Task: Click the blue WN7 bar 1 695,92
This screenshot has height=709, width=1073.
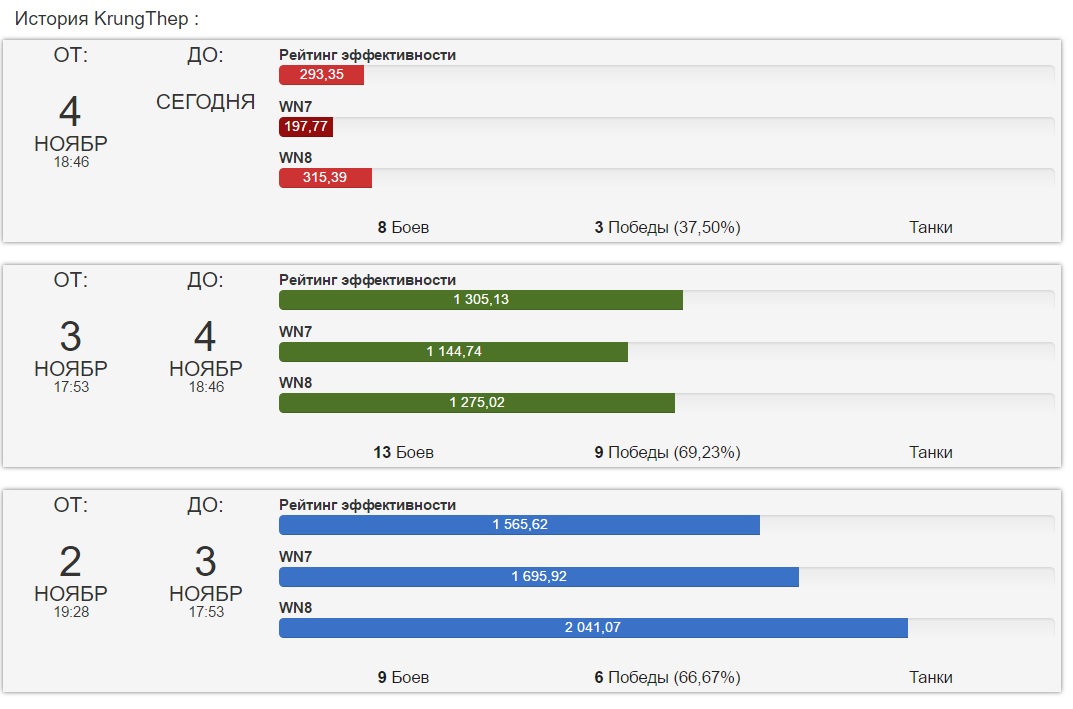Action: (538, 576)
